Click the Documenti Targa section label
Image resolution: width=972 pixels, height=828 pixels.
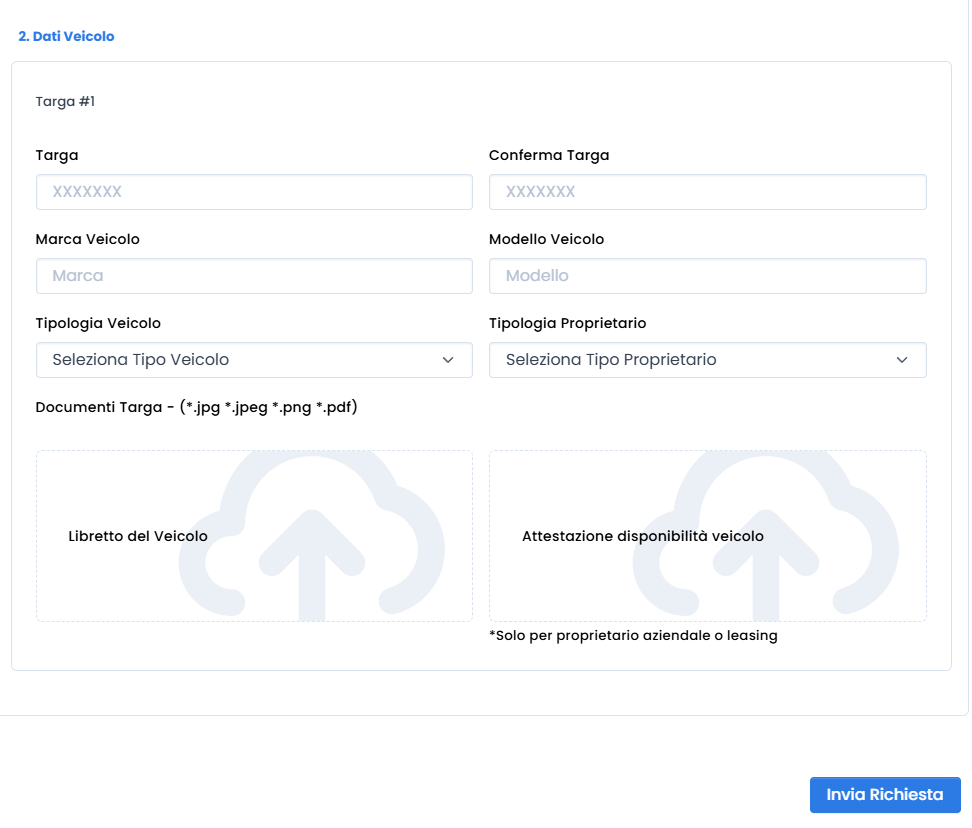point(196,407)
